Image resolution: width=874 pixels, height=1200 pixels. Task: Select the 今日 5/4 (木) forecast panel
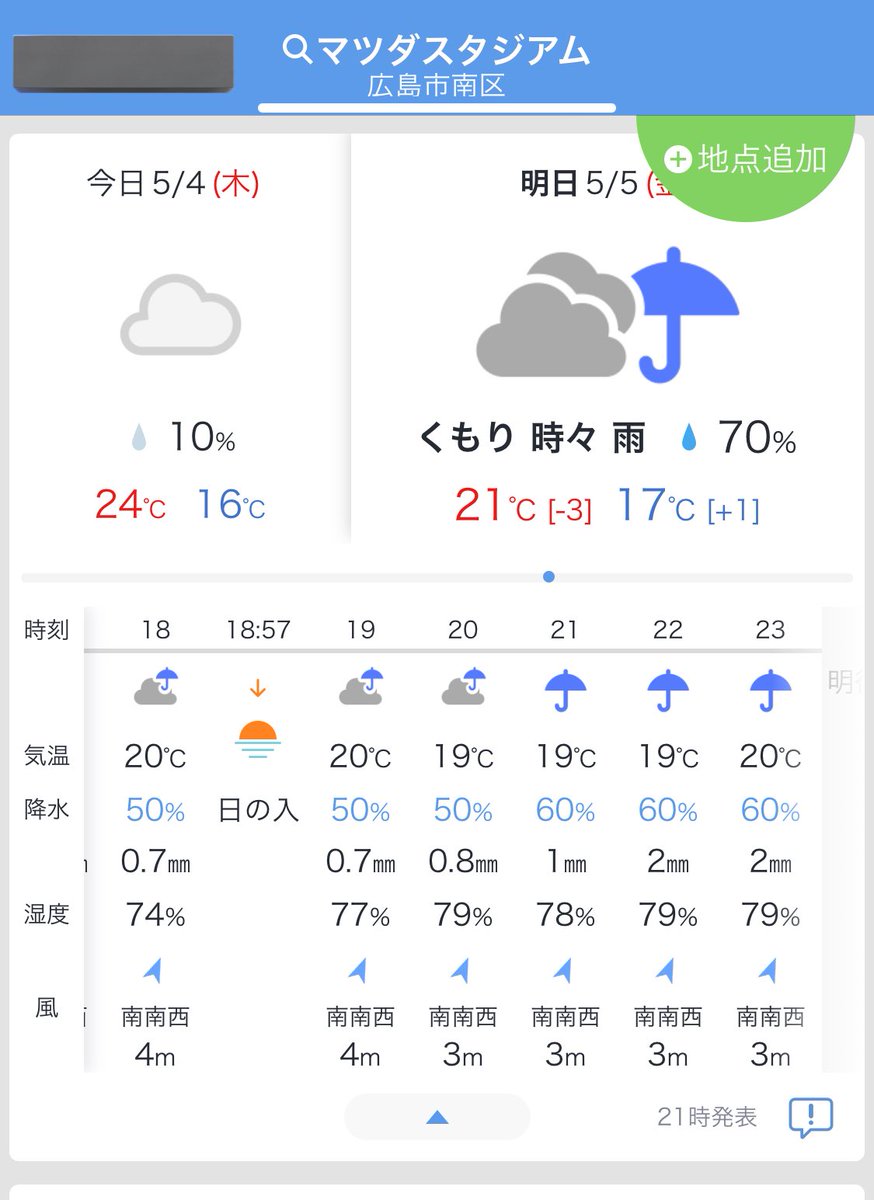pos(180,340)
